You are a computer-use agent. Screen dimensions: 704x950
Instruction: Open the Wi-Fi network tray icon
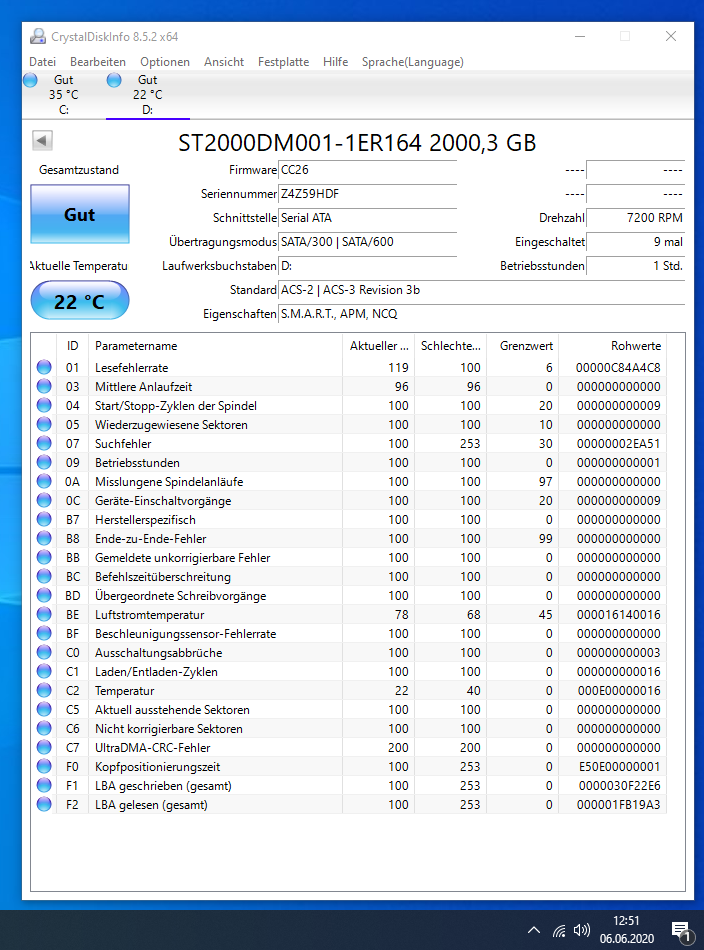[559, 931]
